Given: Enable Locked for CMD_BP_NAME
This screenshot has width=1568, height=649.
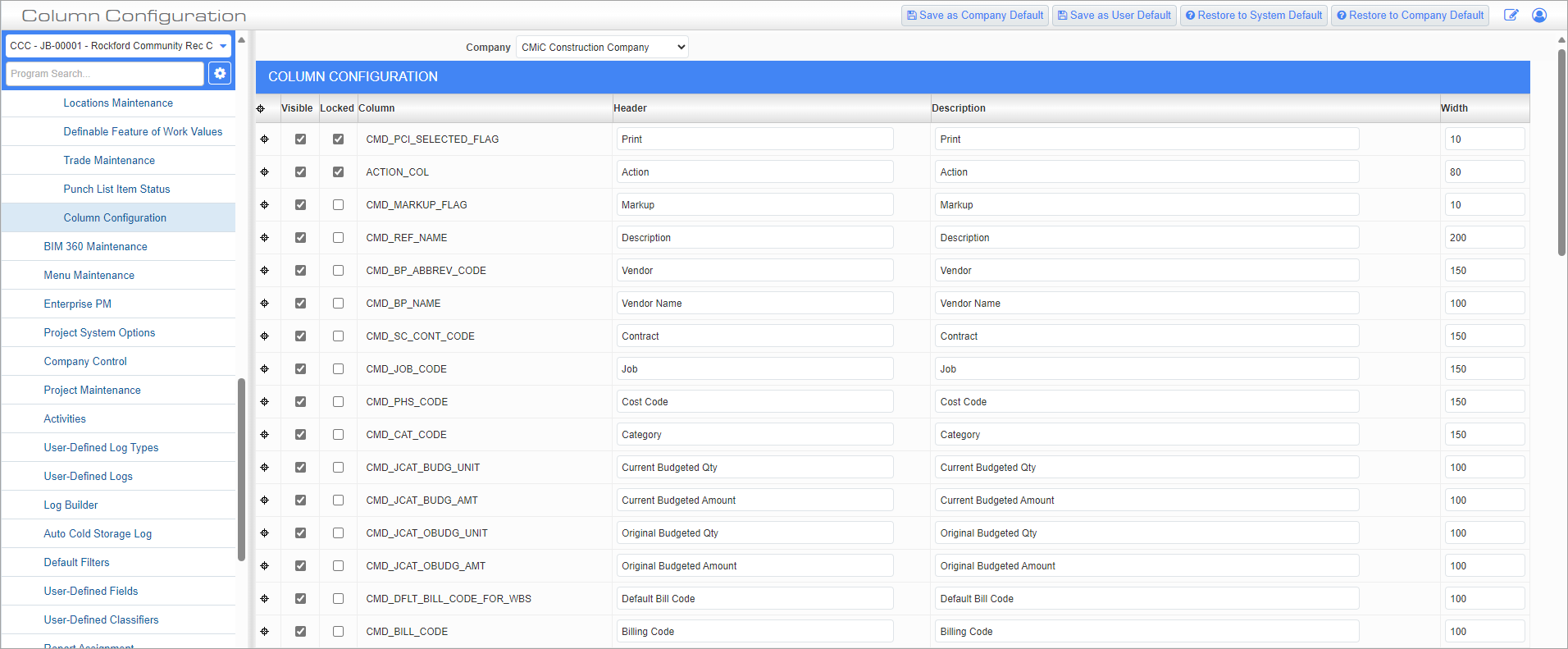Looking at the screenshot, I should 338,304.
